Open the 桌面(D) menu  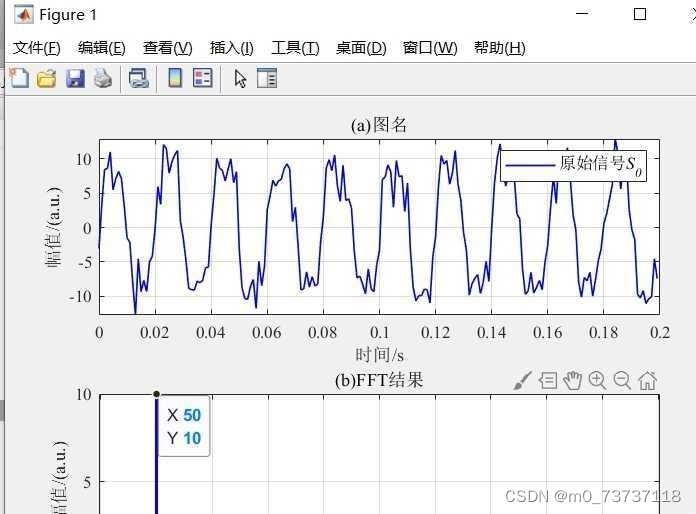click(x=361, y=47)
